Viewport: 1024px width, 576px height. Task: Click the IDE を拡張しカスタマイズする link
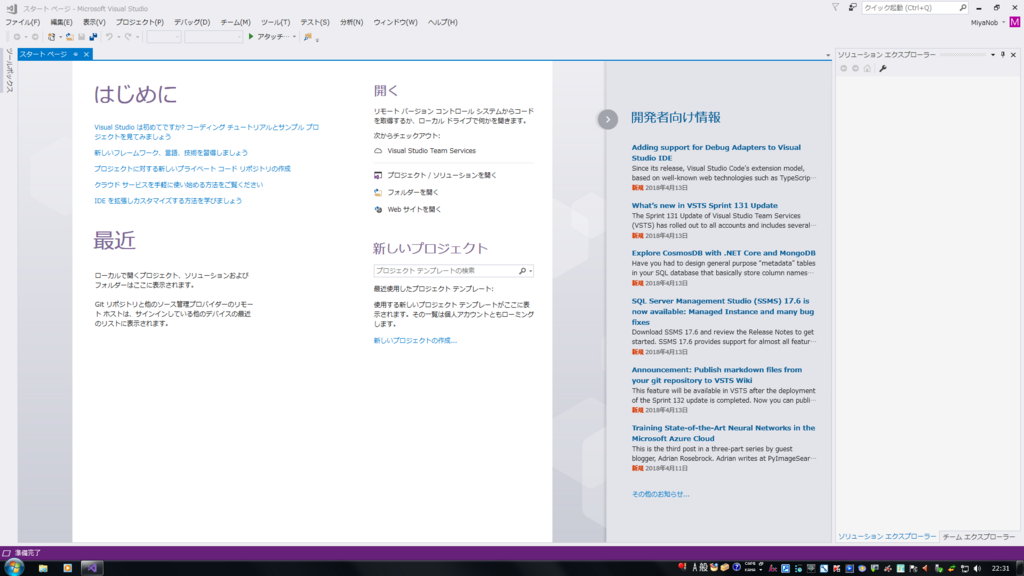168,201
